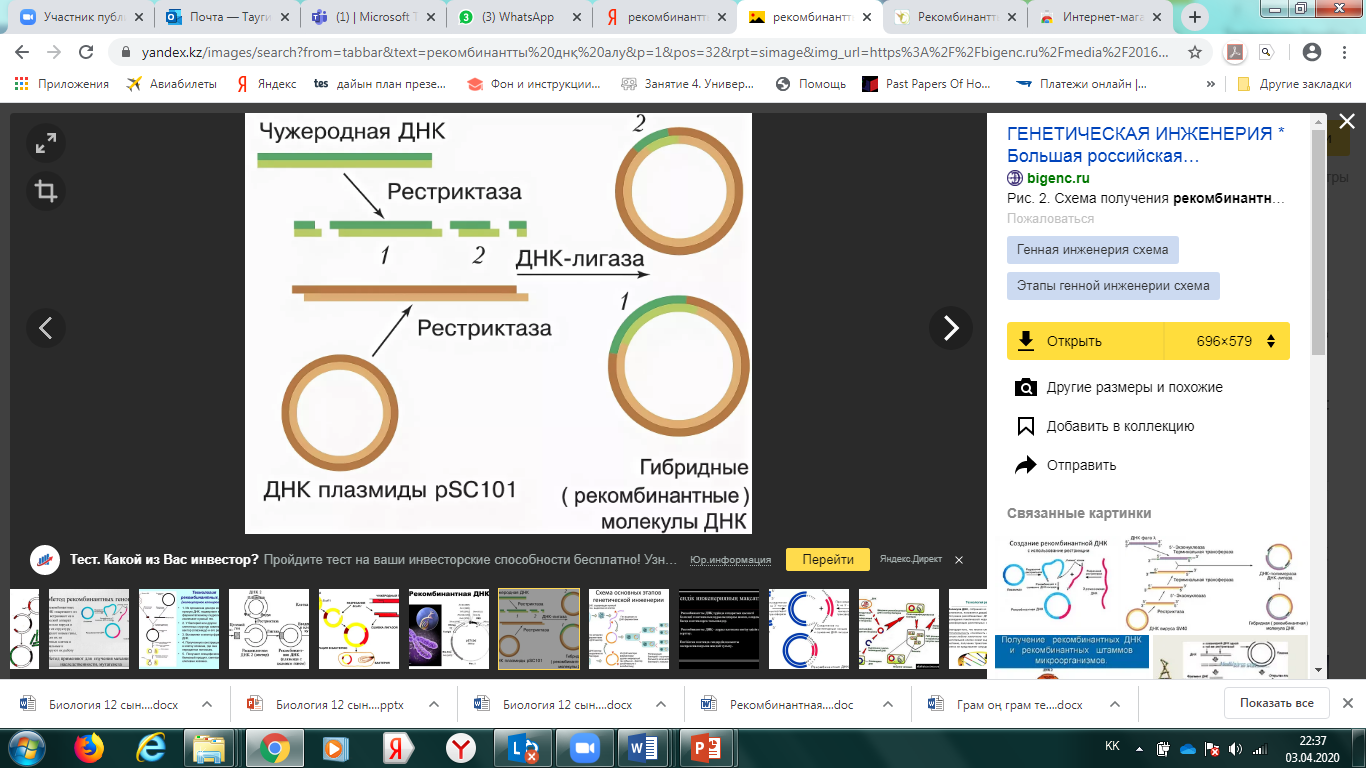1366x768 pixels.
Task: Expand options for Грам оң грам docx download
Action: 1113,704
